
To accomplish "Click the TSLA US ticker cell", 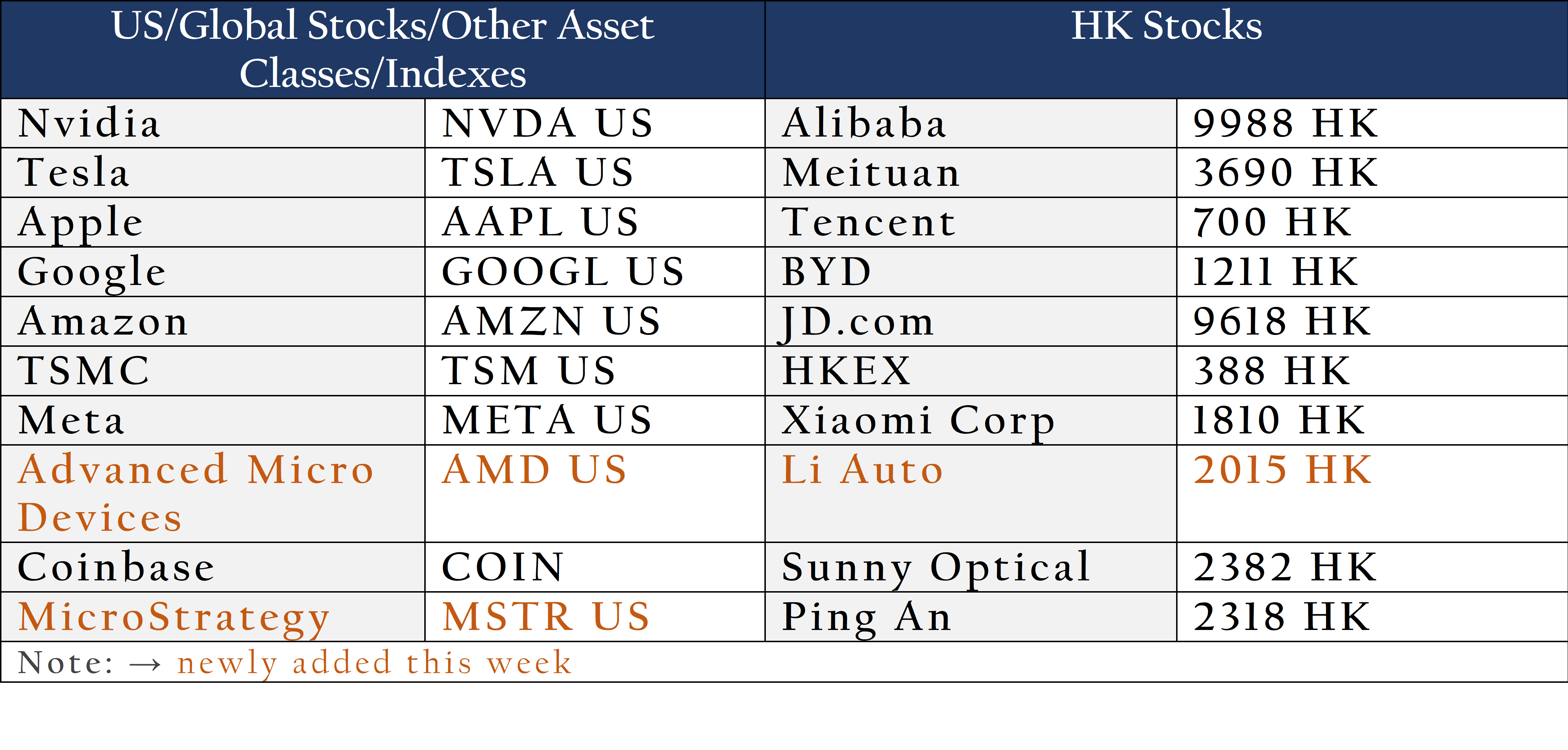I will pos(538,173).
